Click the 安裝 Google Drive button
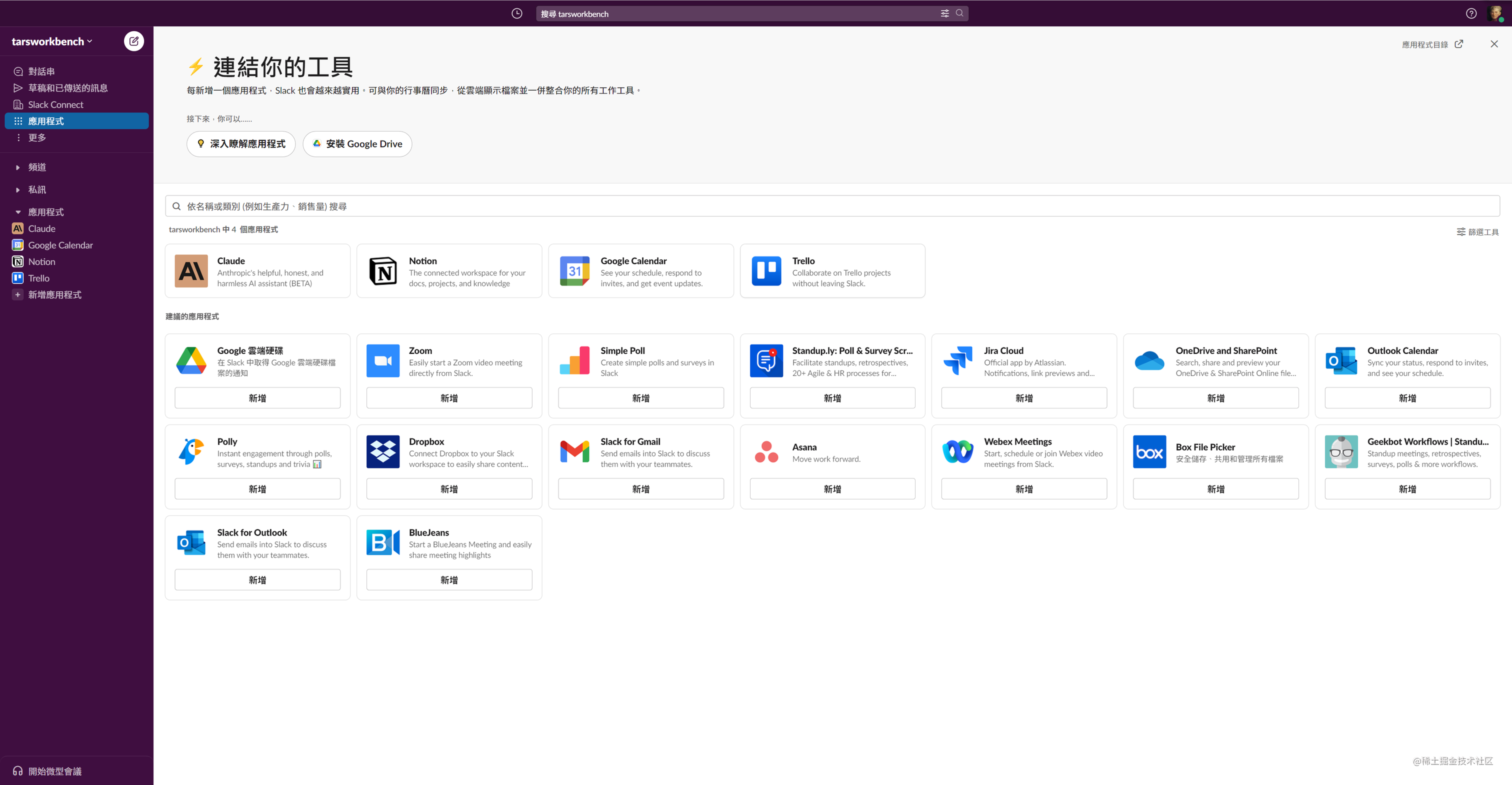 point(357,144)
